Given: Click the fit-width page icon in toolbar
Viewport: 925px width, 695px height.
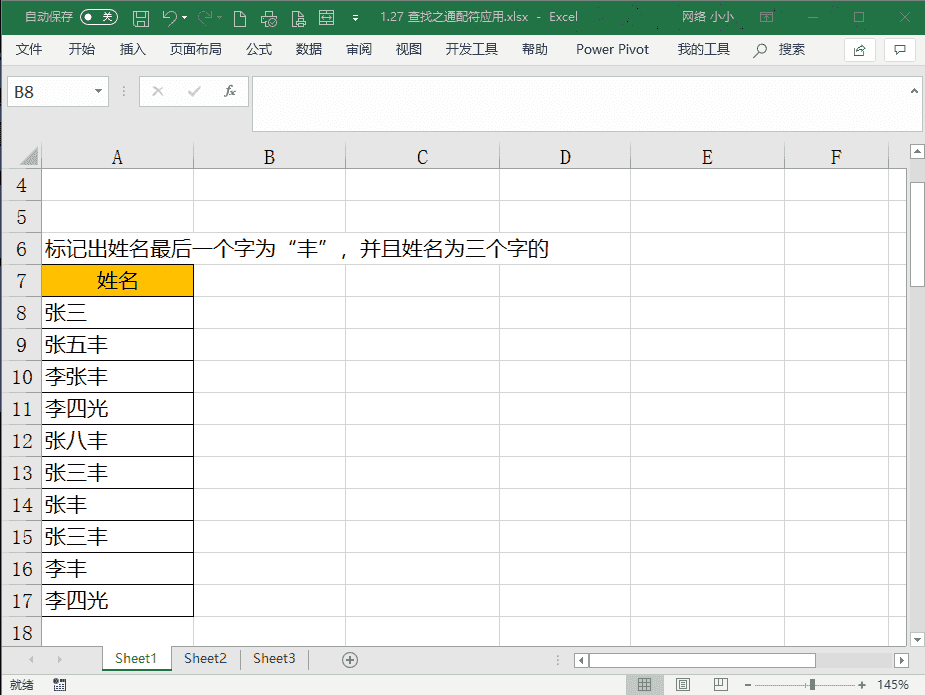Looking at the screenshot, I should pos(326,18).
